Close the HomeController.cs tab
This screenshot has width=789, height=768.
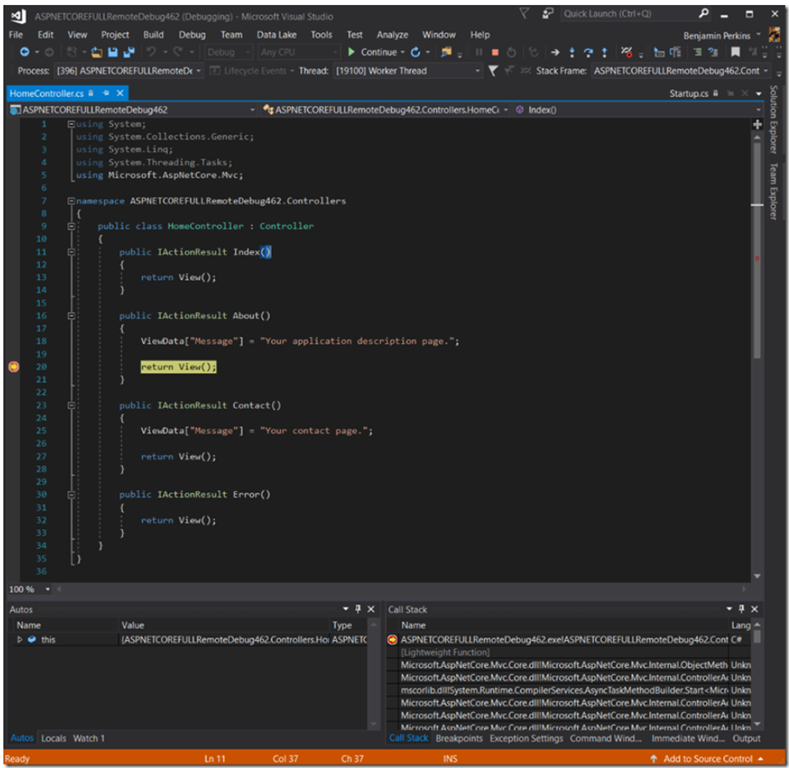coord(120,93)
